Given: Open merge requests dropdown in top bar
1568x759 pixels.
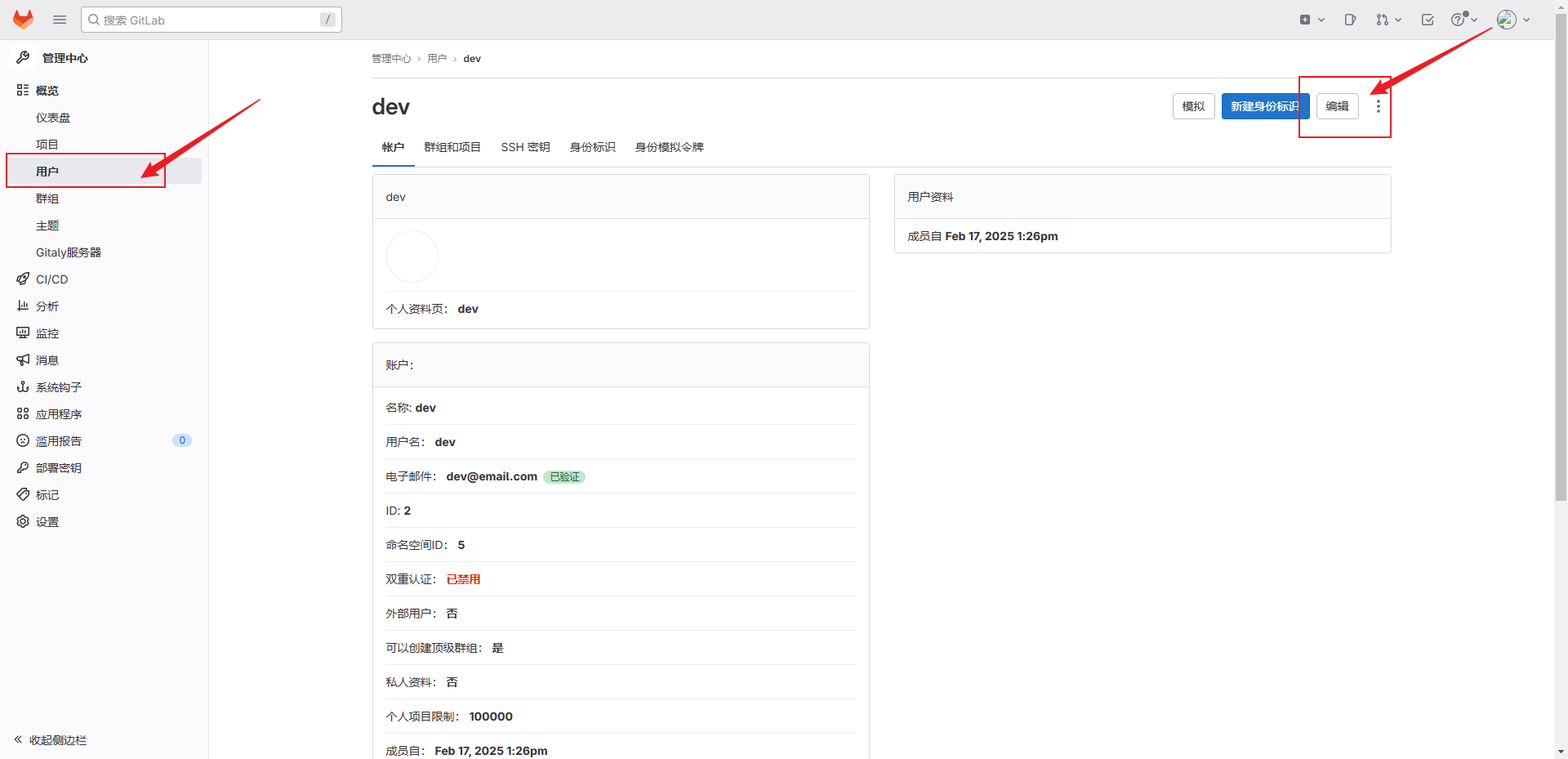Looking at the screenshot, I should click(x=1388, y=20).
